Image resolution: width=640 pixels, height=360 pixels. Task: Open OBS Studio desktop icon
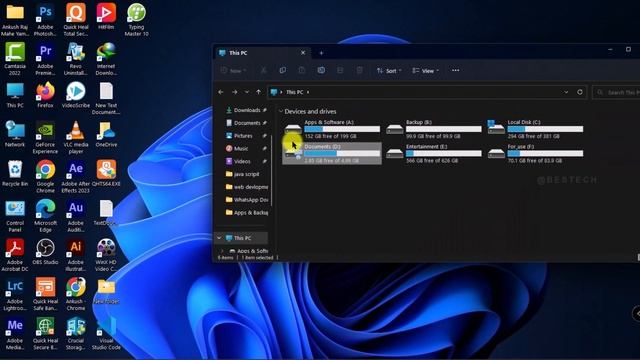click(45, 252)
